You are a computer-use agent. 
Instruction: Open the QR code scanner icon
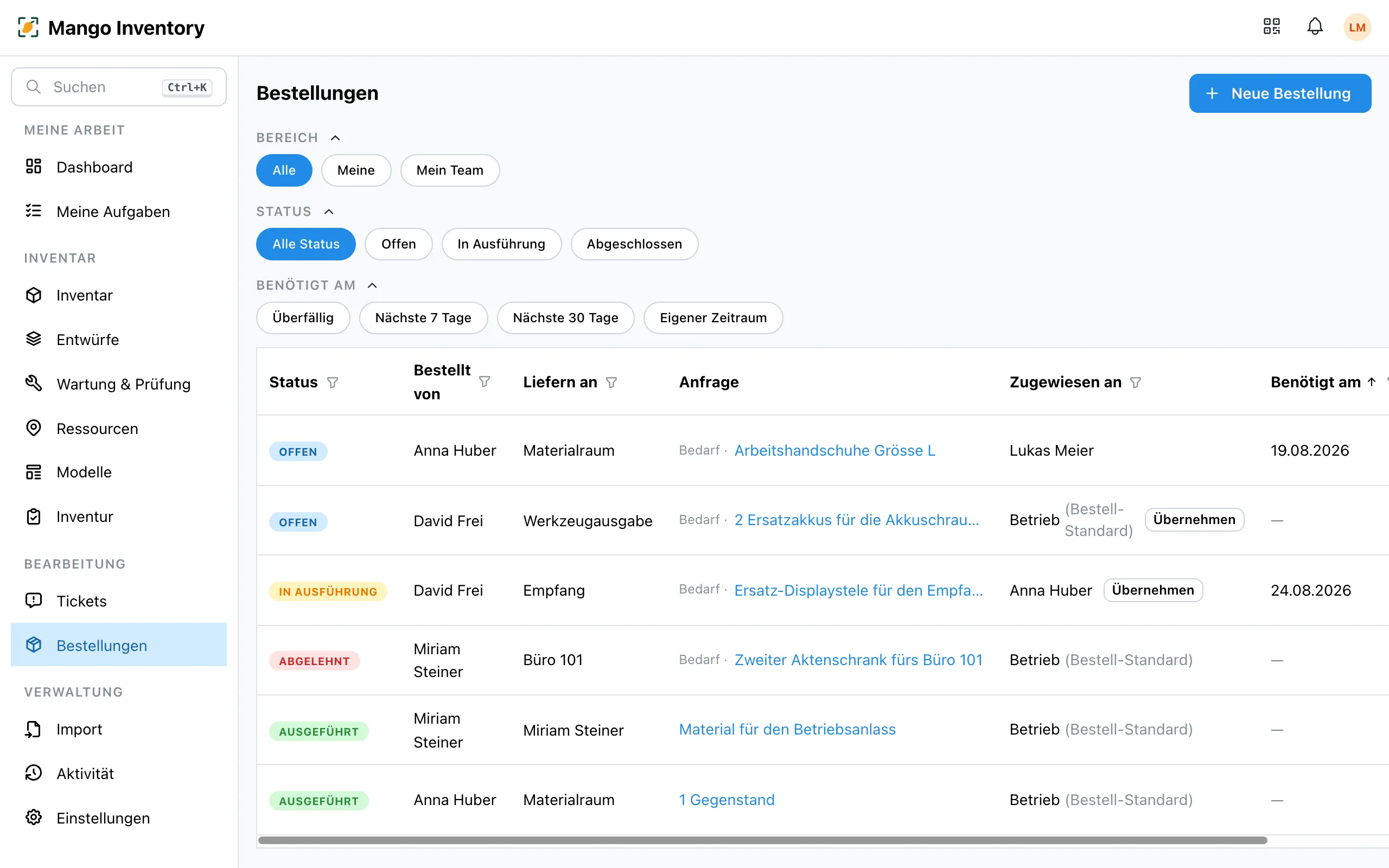1271,27
